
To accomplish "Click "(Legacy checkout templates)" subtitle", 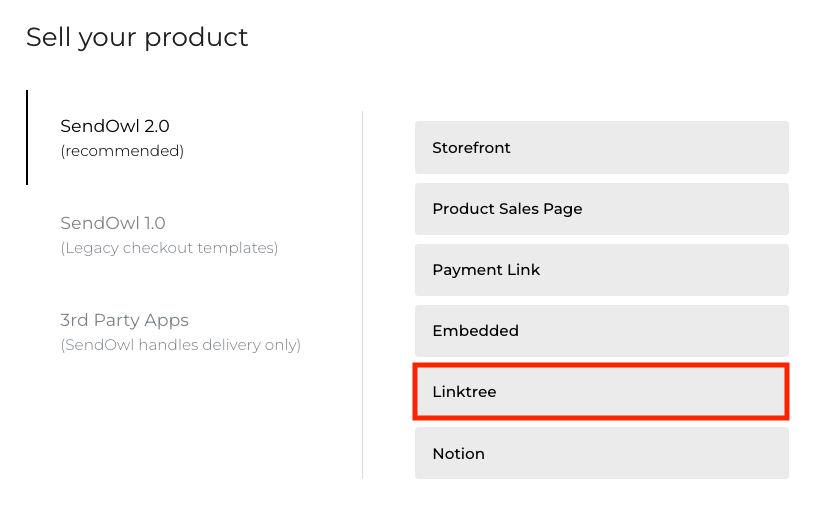I will pyautogui.click(x=169, y=248).
